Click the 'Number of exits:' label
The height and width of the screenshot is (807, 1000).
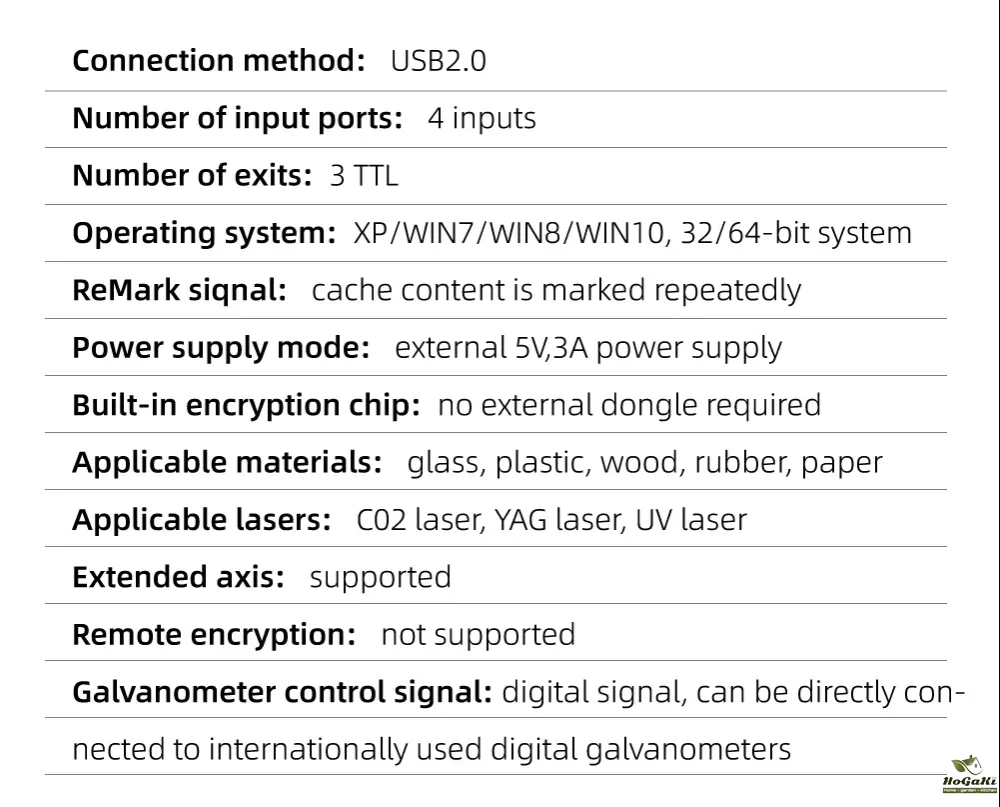click(x=193, y=176)
